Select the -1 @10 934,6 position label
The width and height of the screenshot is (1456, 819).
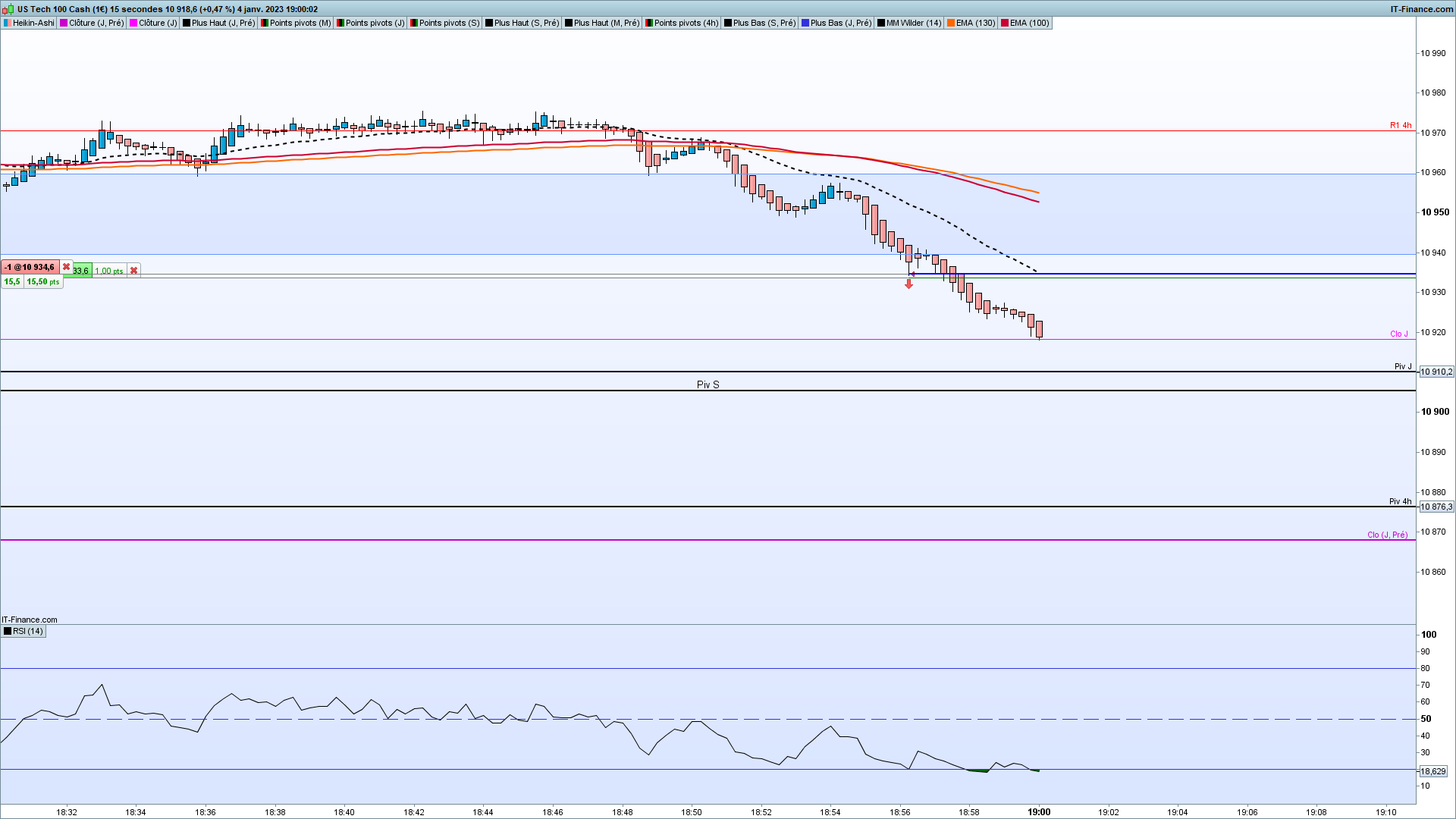[30, 267]
